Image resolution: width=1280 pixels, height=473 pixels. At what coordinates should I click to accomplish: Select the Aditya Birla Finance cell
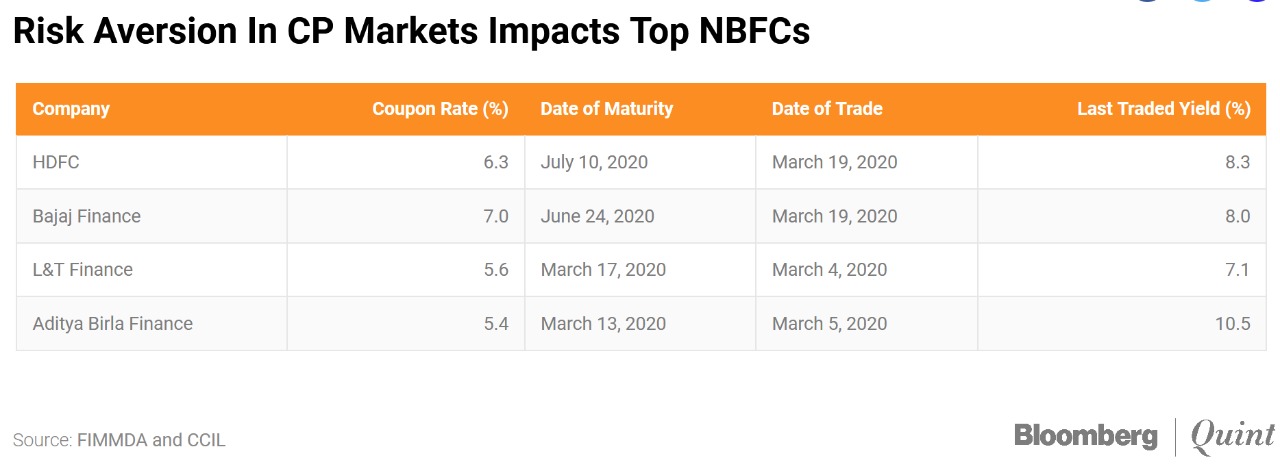[113, 324]
